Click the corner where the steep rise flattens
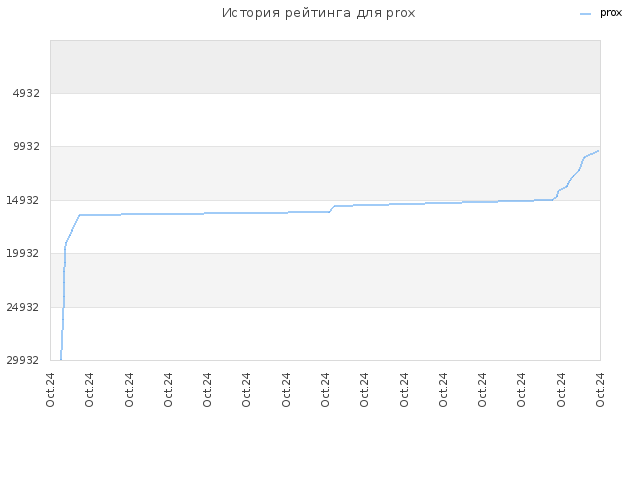Image resolution: width=640 pixels, height=480 pixels. [79, 215]
